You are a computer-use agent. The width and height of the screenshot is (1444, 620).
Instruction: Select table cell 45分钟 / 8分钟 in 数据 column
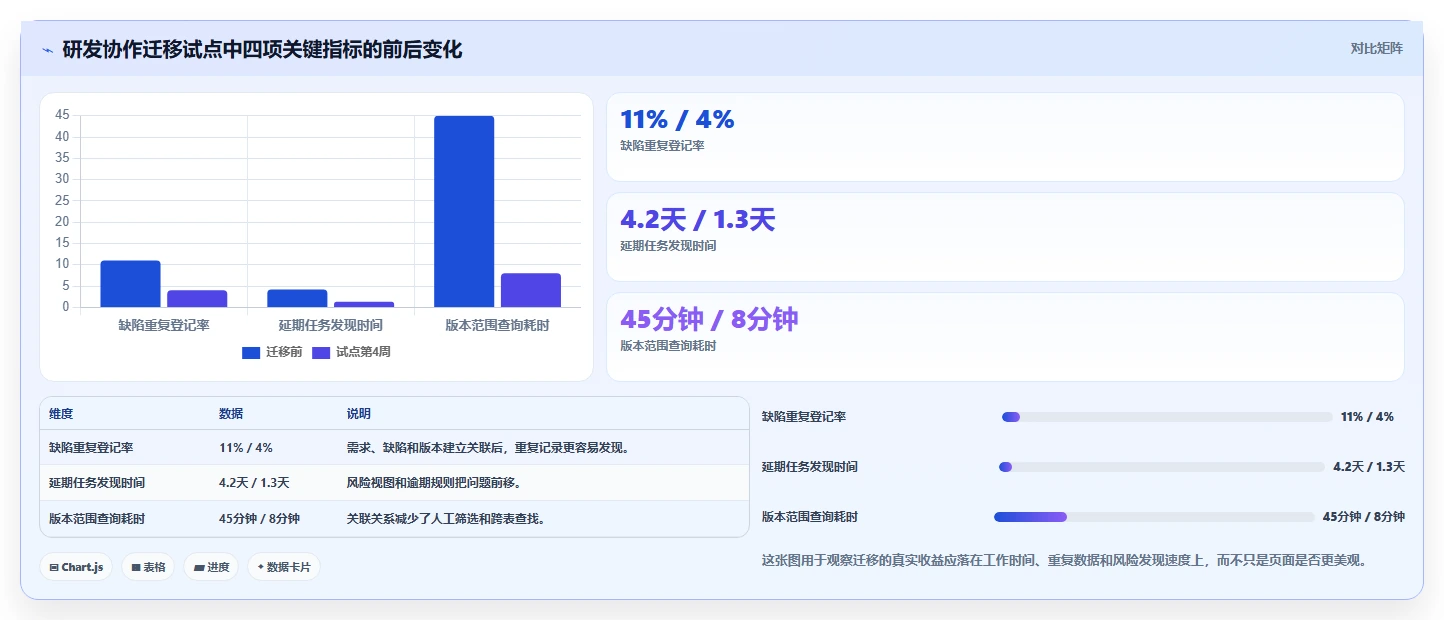(x=259, y=519)
